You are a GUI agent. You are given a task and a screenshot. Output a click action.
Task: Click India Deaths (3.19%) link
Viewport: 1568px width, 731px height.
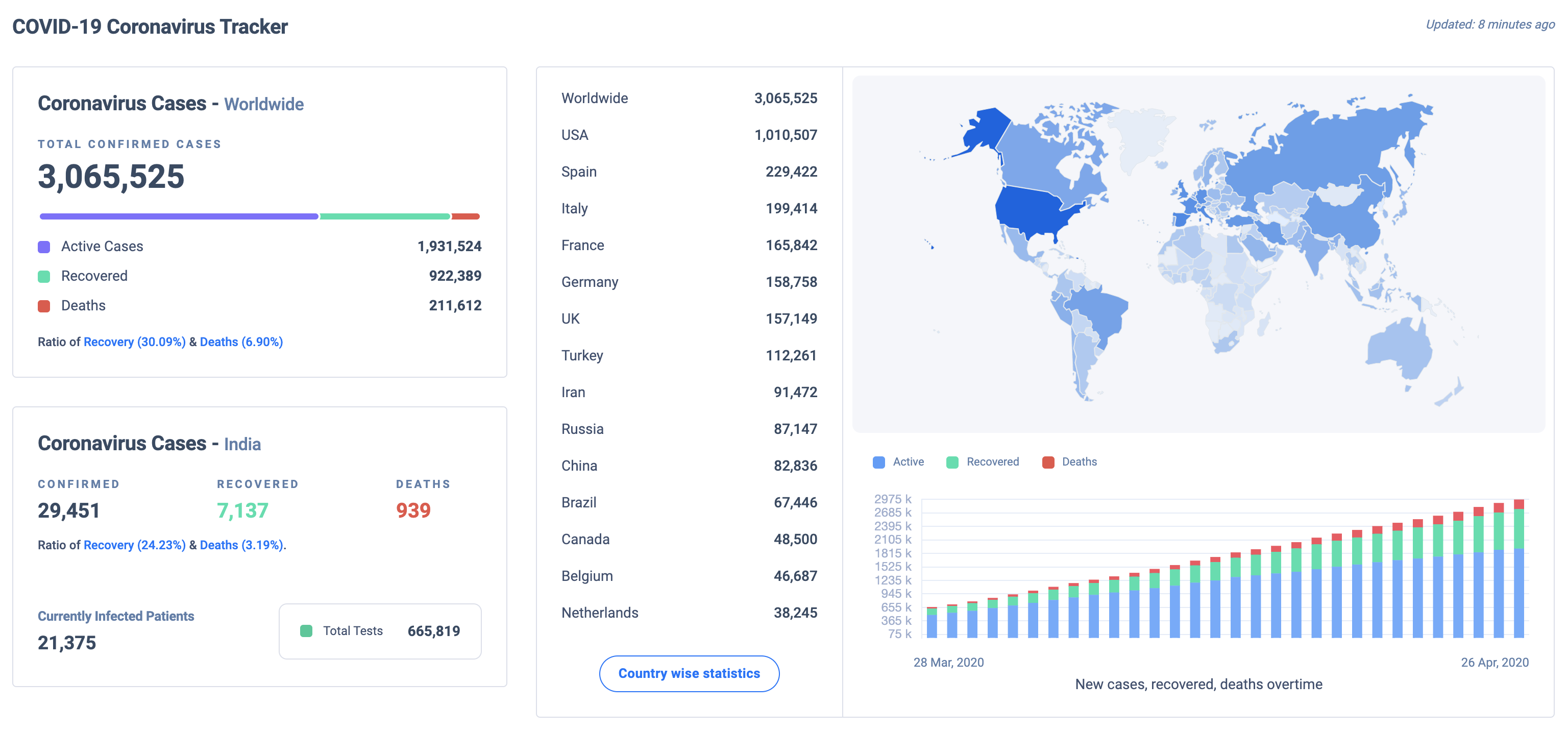[x=241, y=545]
